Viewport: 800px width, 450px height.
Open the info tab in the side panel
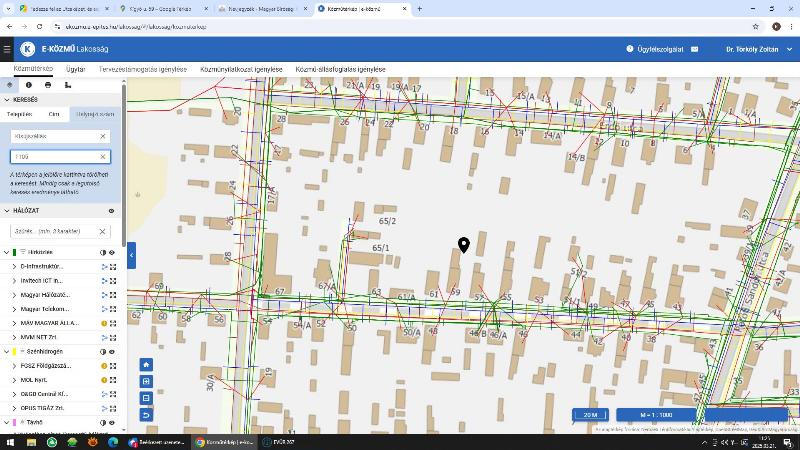(x=29, y=85)
